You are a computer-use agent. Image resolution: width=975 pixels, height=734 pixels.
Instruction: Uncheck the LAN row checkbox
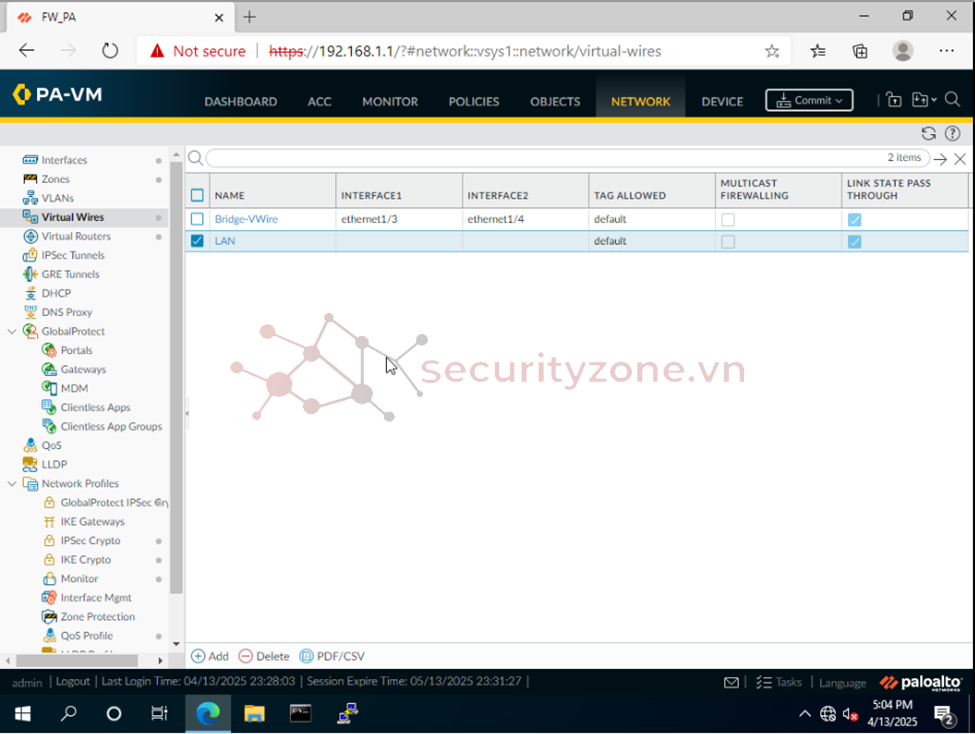197,241
